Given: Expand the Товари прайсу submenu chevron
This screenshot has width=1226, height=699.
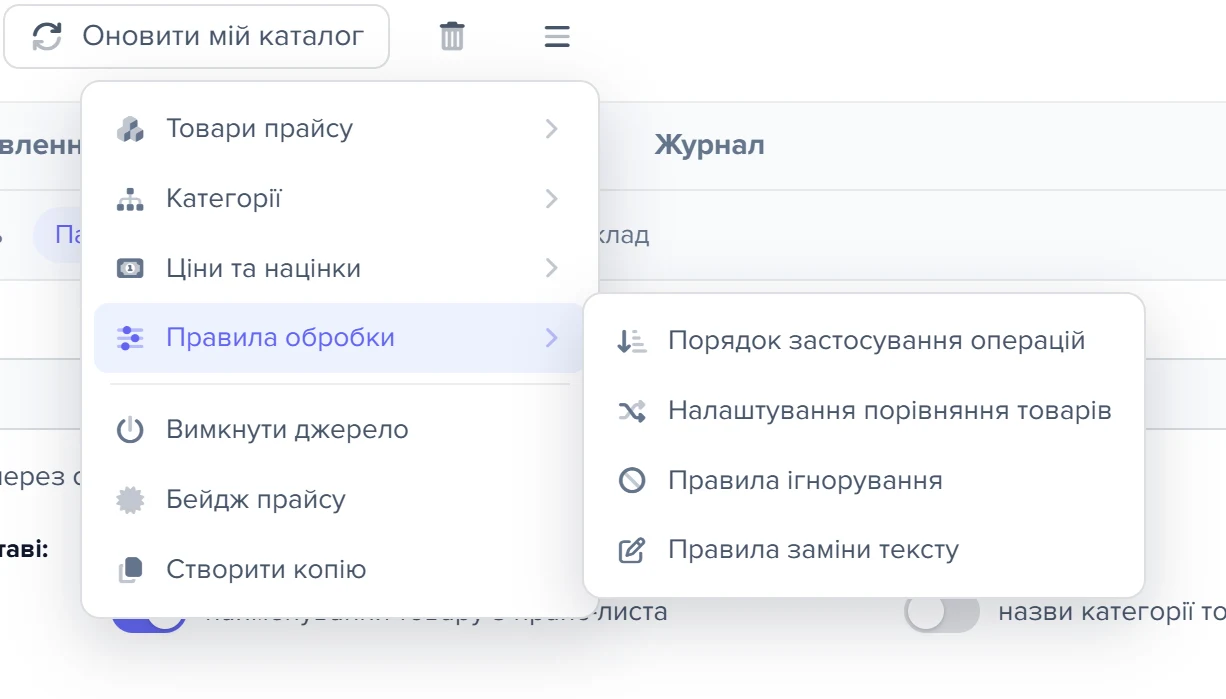Looking at the screenshot, I should click(551, 129).
